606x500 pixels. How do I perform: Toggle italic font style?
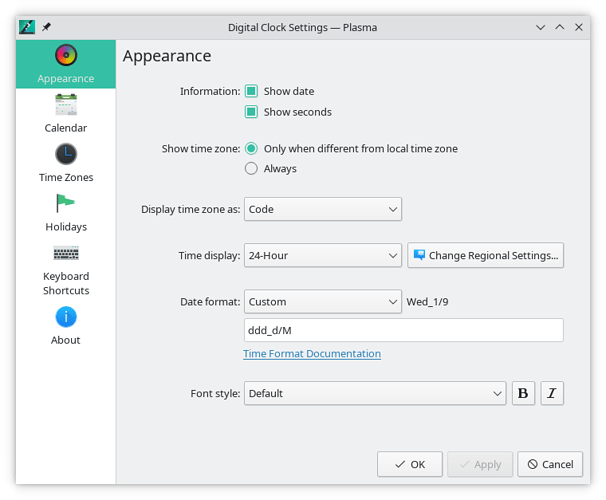[x=552, y=393]
